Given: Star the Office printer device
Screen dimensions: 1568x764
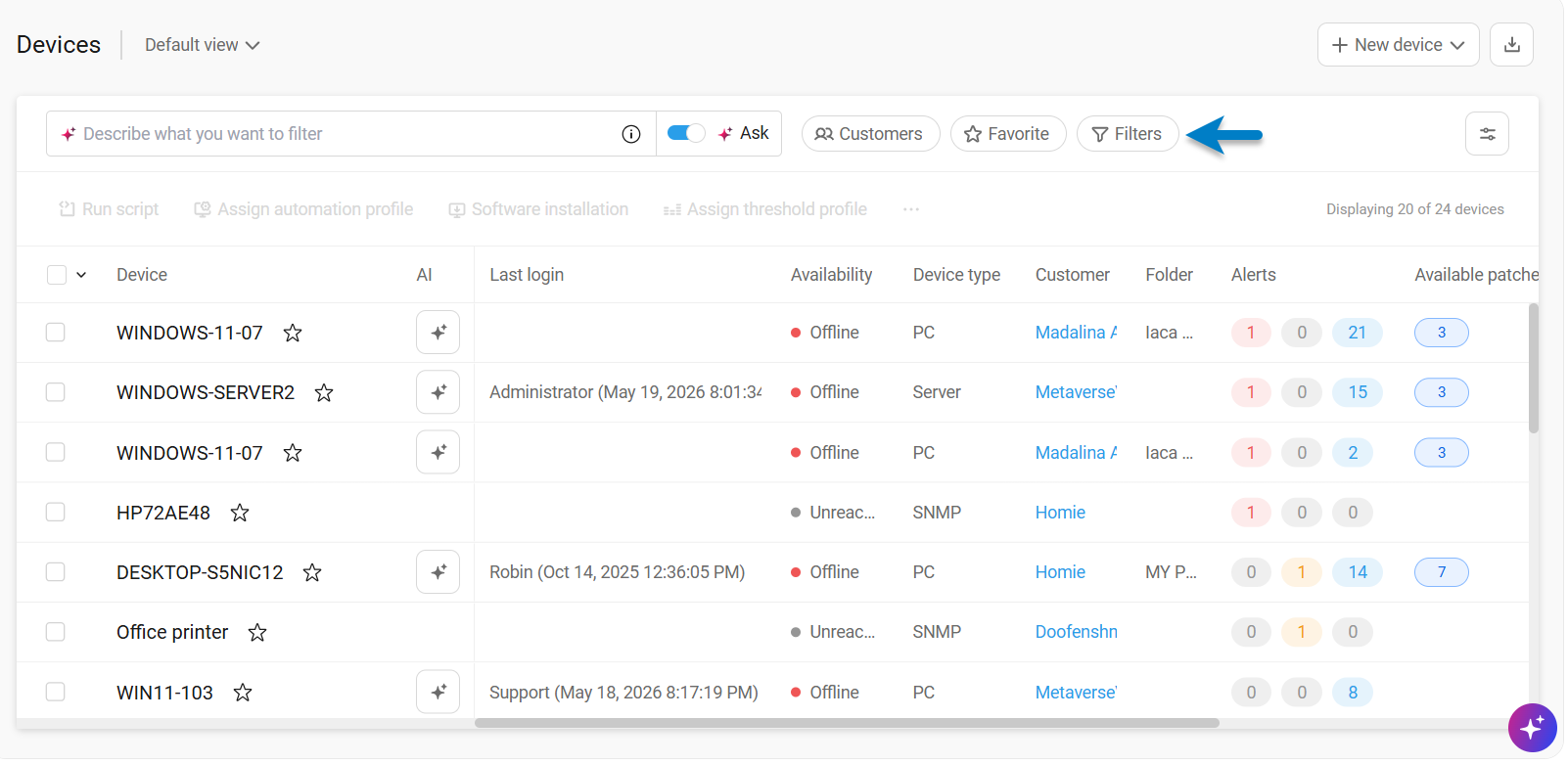Looking at the screenshot, I should [x=257, y=633].
